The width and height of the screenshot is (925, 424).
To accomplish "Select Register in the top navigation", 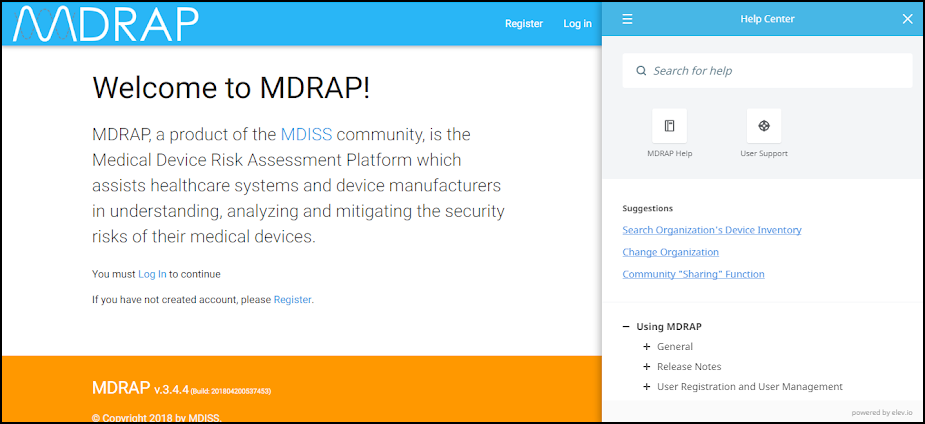I will click(x=523, y=24).
